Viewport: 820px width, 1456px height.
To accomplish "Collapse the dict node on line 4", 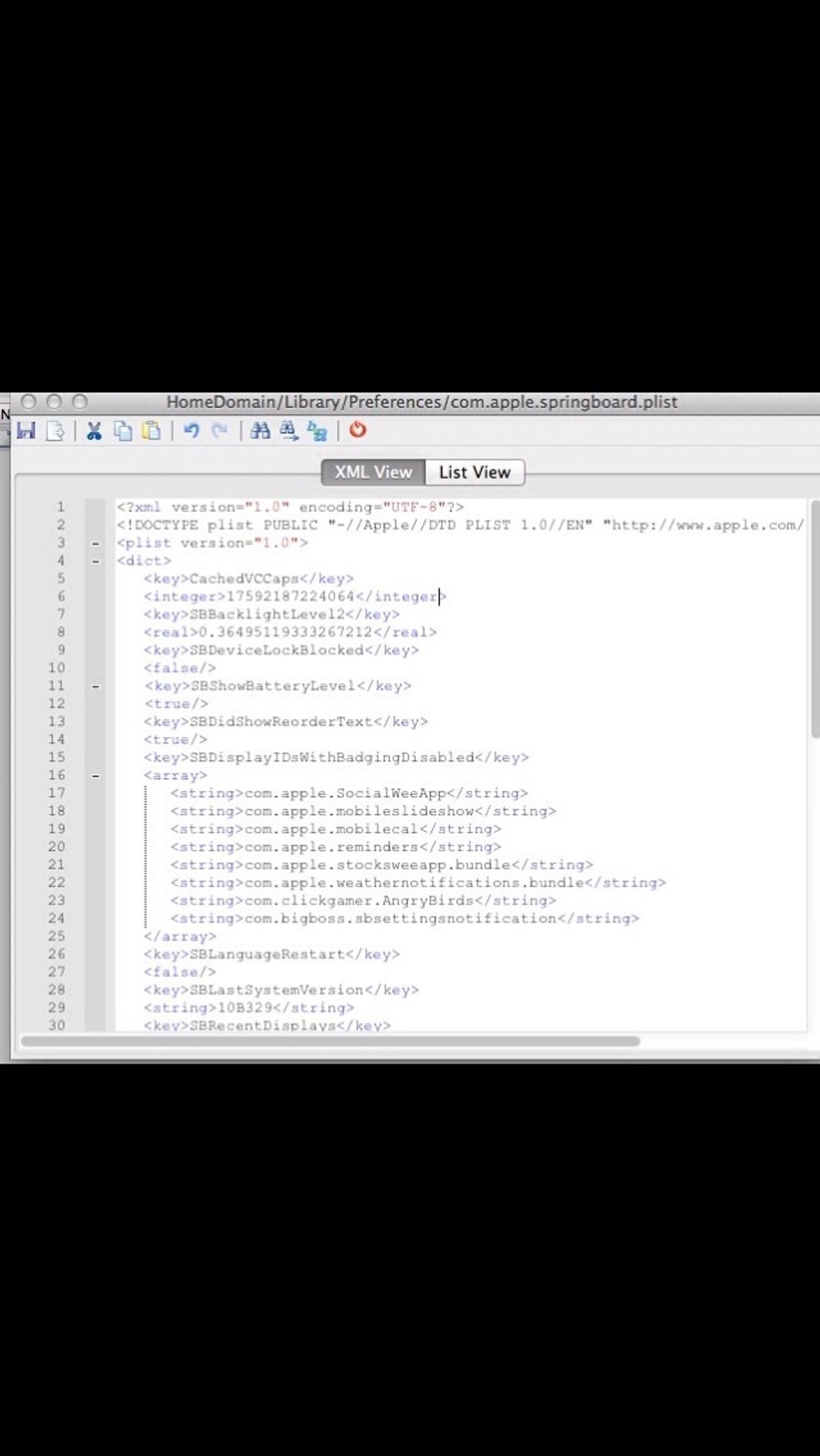I will pos(95,561).
